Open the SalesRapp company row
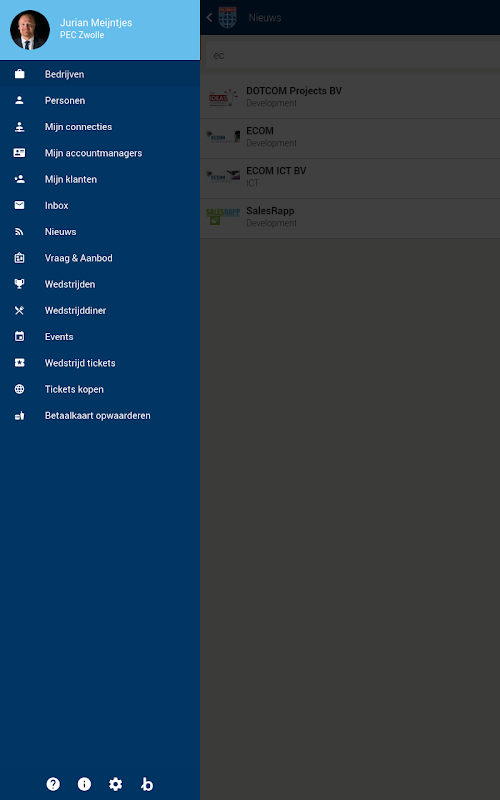This screenshot has height=800, width=500. [350, 217]
